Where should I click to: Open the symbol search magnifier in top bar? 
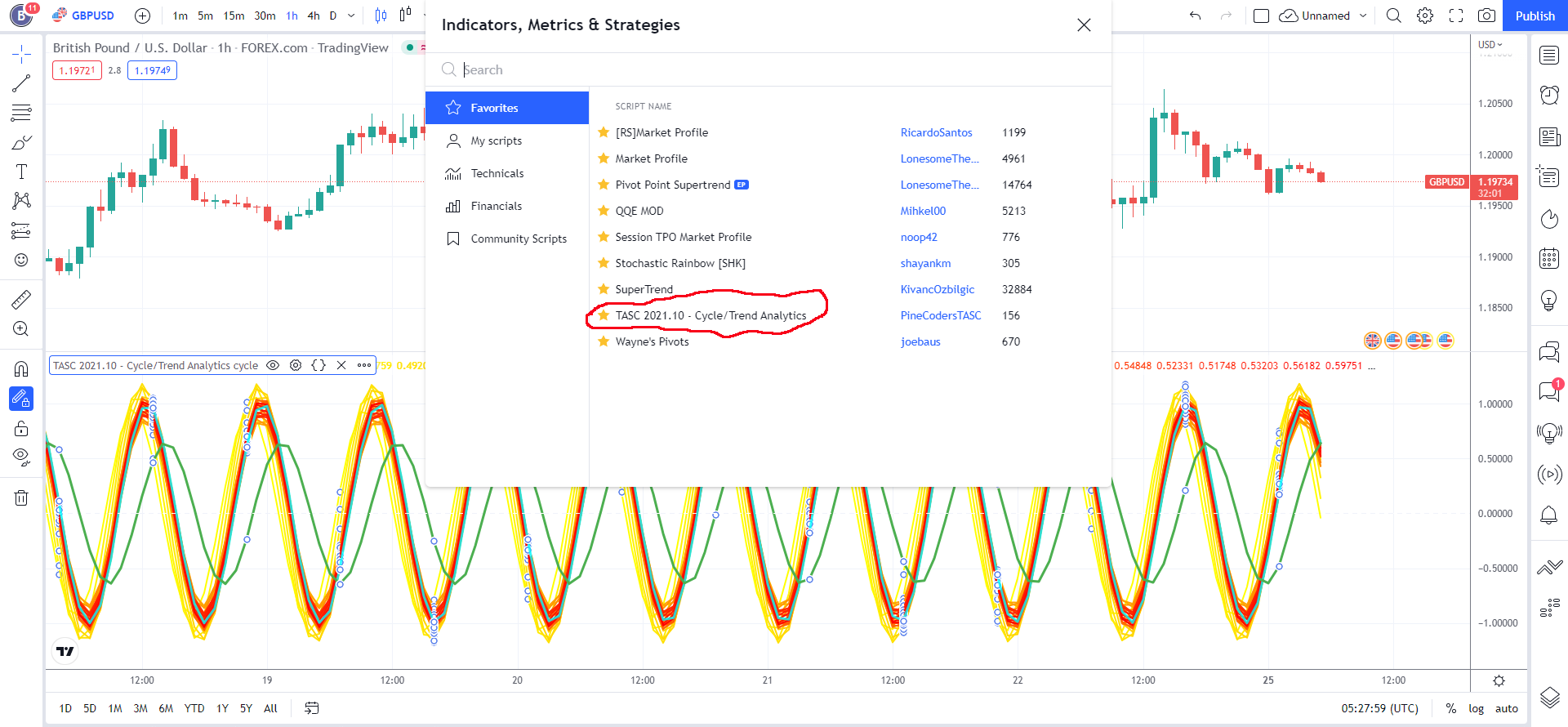[1394, 16]
